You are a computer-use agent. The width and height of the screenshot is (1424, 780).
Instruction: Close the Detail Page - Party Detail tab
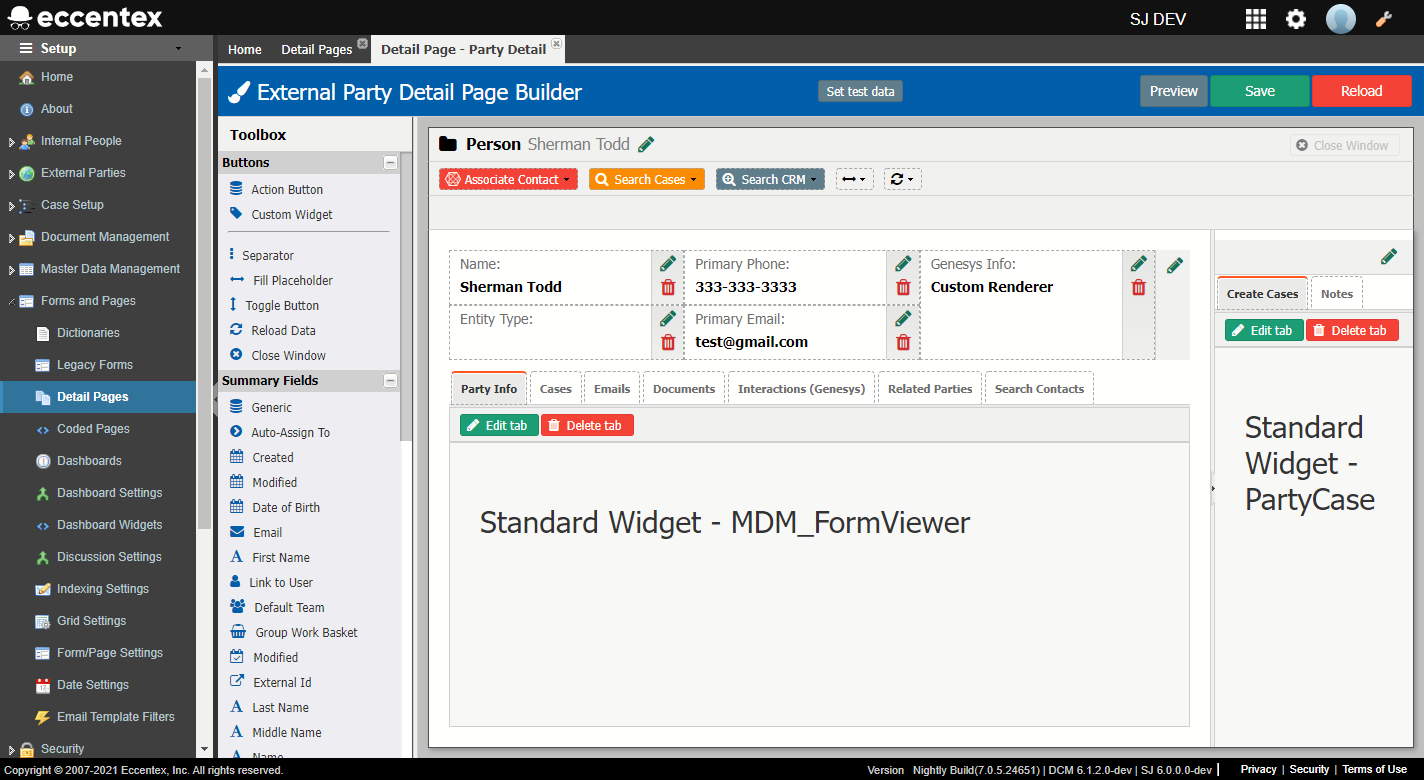pyautogui.click(x=557, y=44)
